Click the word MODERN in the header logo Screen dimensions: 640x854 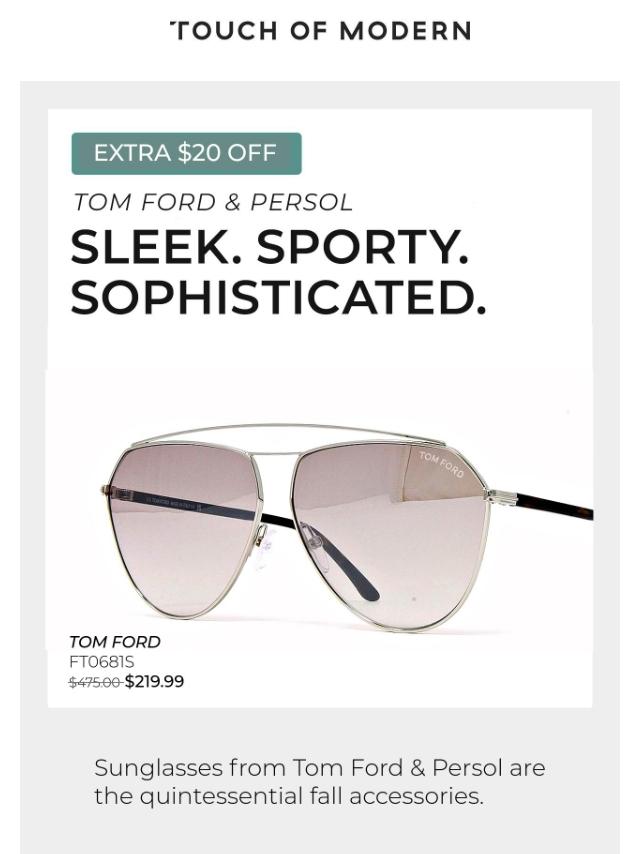[406, 31]
